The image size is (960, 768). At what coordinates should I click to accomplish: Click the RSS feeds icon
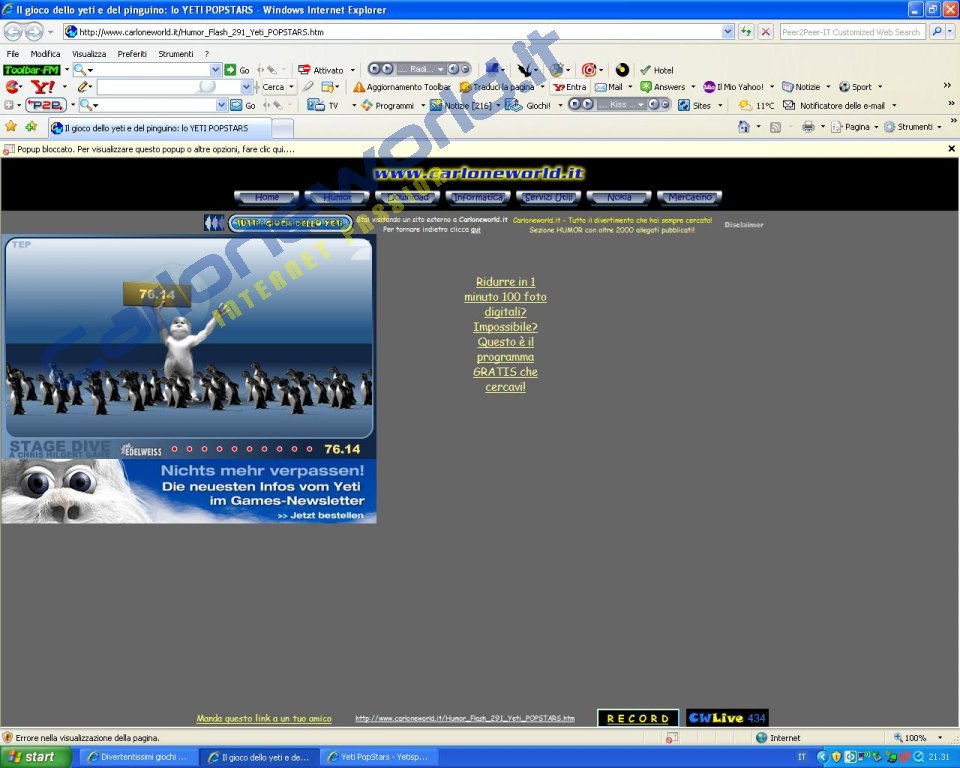(x=775, y=127)
